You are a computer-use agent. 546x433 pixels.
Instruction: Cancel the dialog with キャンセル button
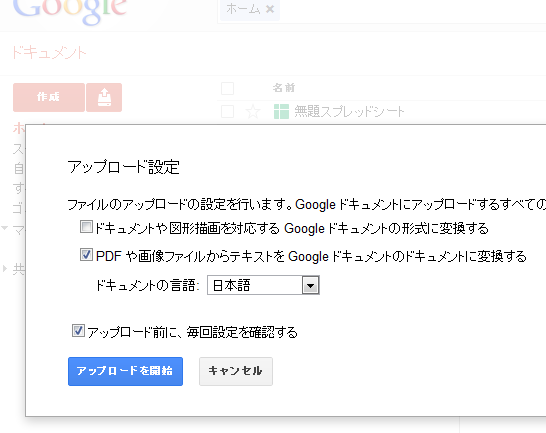(x=236, y=371)
